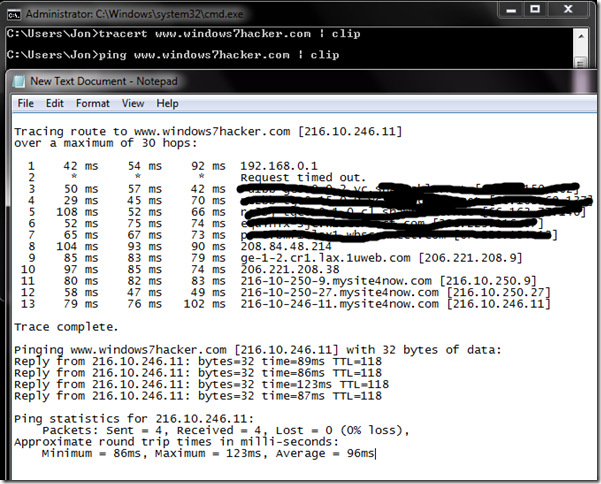Click the cmd window scrollbar up arrow

[x=581, y=36]
